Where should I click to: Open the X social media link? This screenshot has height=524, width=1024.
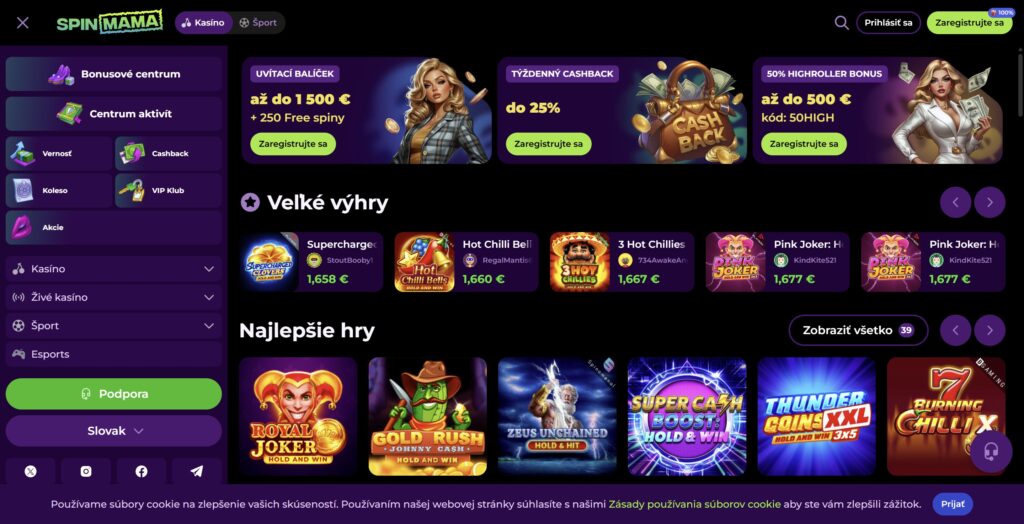pyautogui.click(x=31, y=471)
